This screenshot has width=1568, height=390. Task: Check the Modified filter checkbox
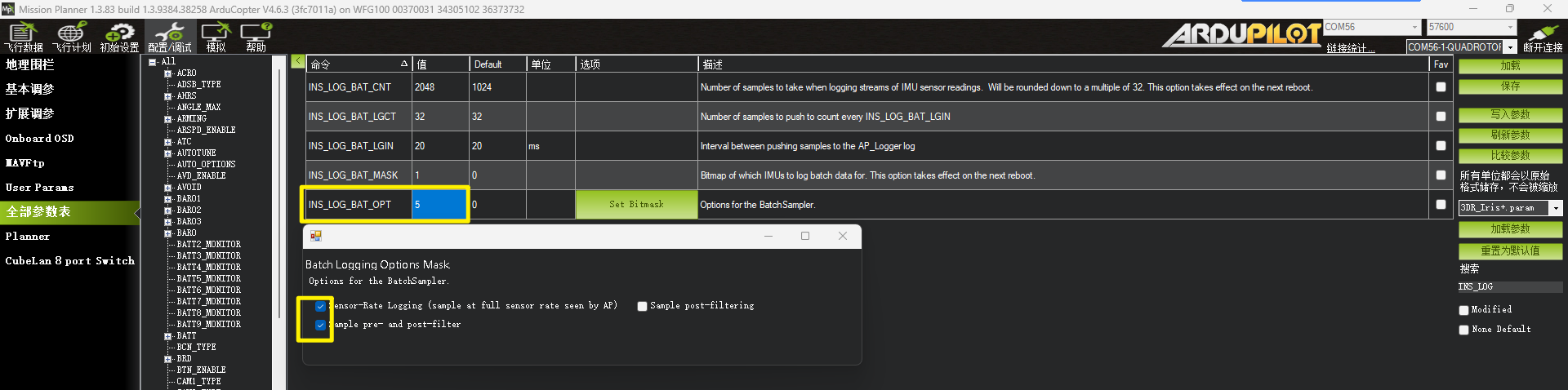coord(1464,310)
